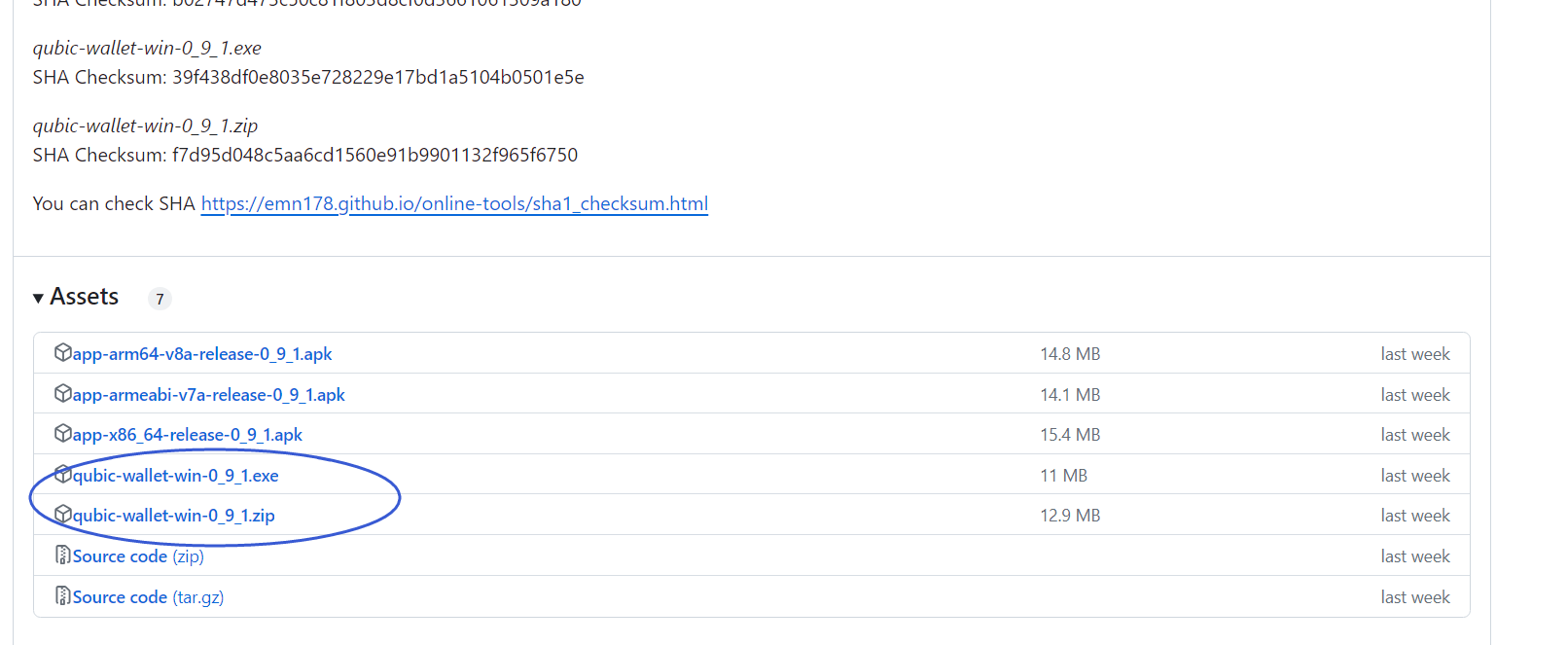
Task: Download app-armeabi-v7a-release-0_9_1.apk
Action: coord(208,395)
